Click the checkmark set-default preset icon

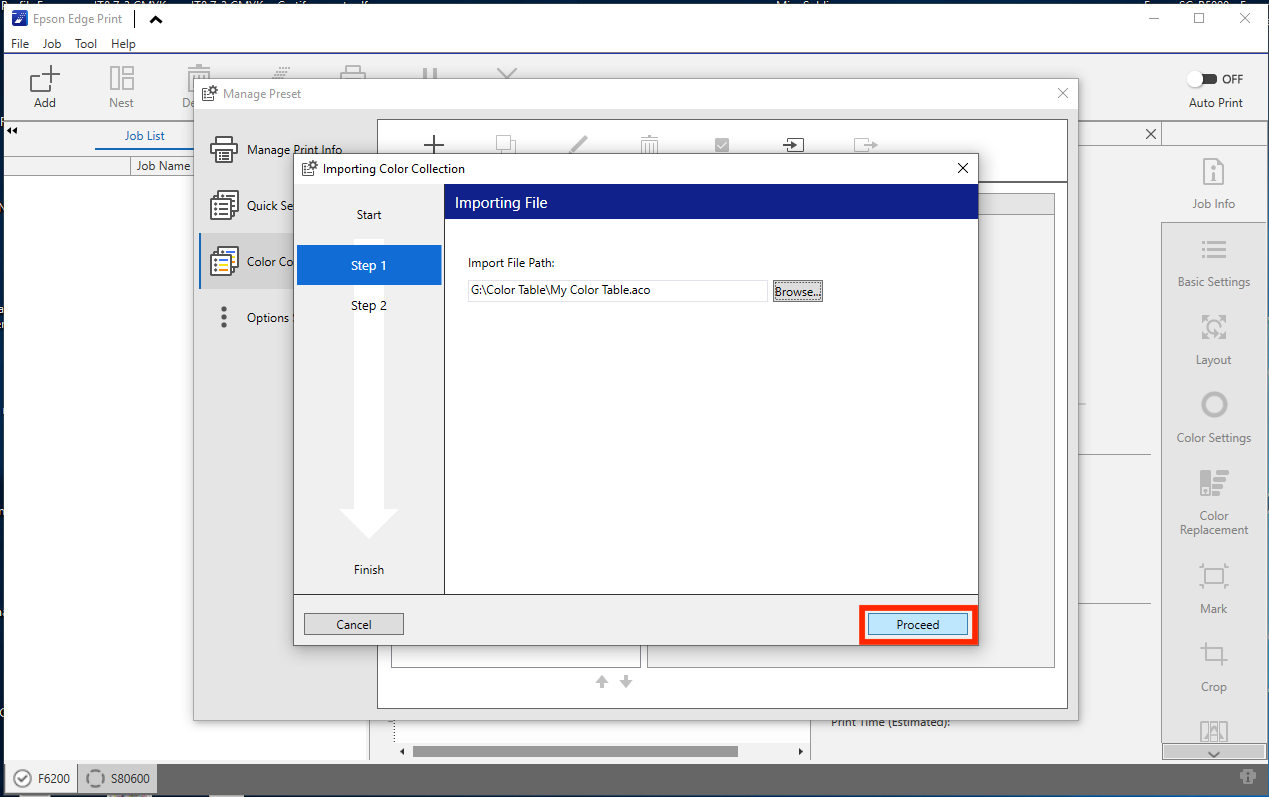tap(722, 145)
